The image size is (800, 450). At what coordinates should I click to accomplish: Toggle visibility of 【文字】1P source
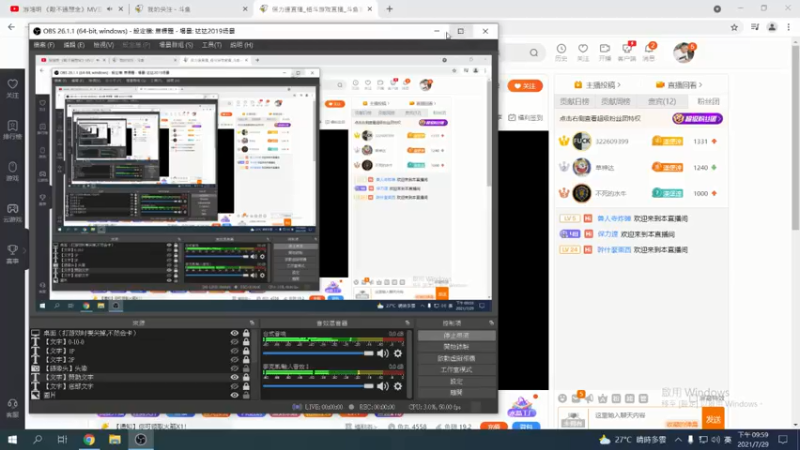(234, 351)
